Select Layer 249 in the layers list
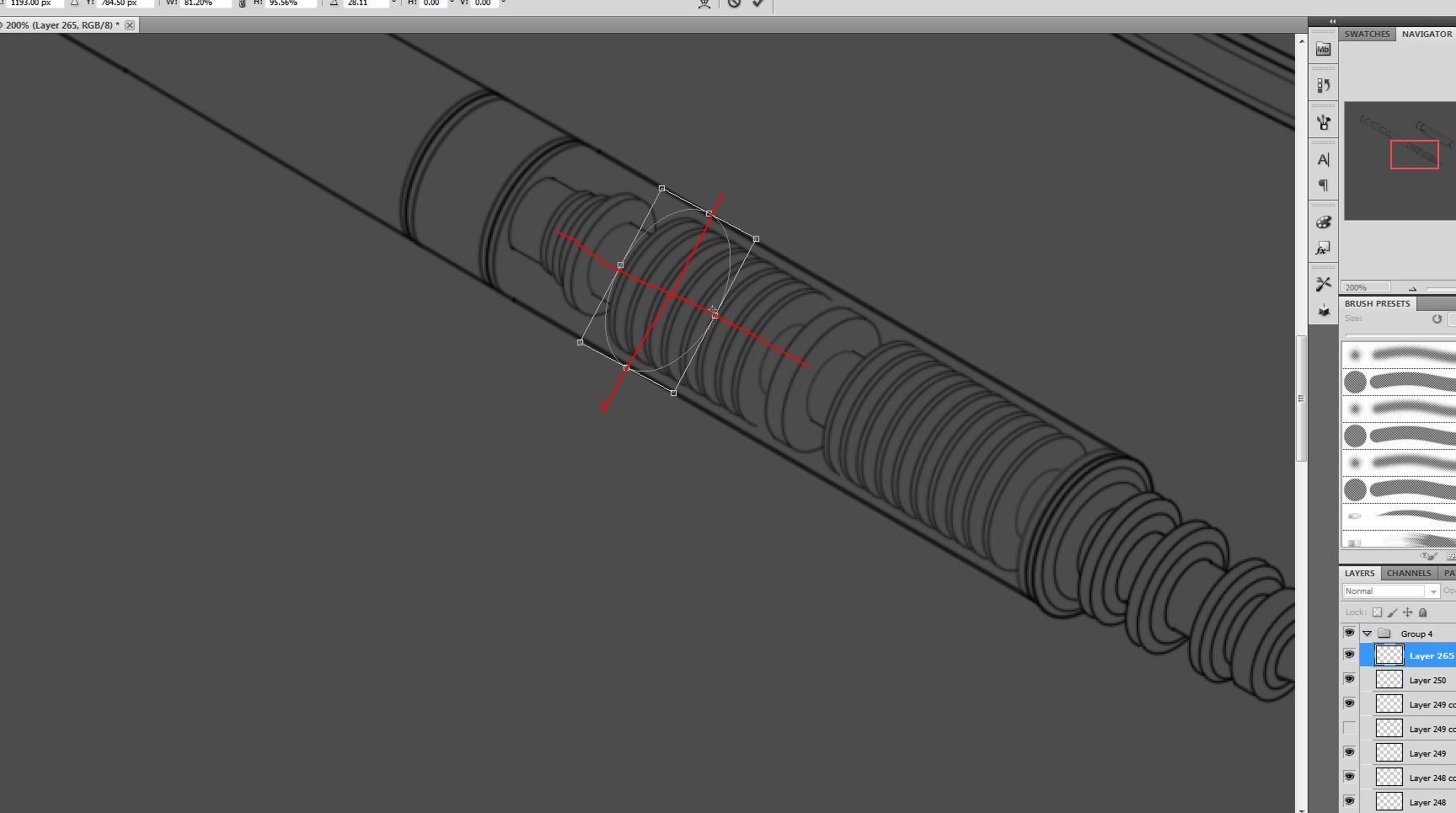 pyautogui.click(x=1427, y=753)
